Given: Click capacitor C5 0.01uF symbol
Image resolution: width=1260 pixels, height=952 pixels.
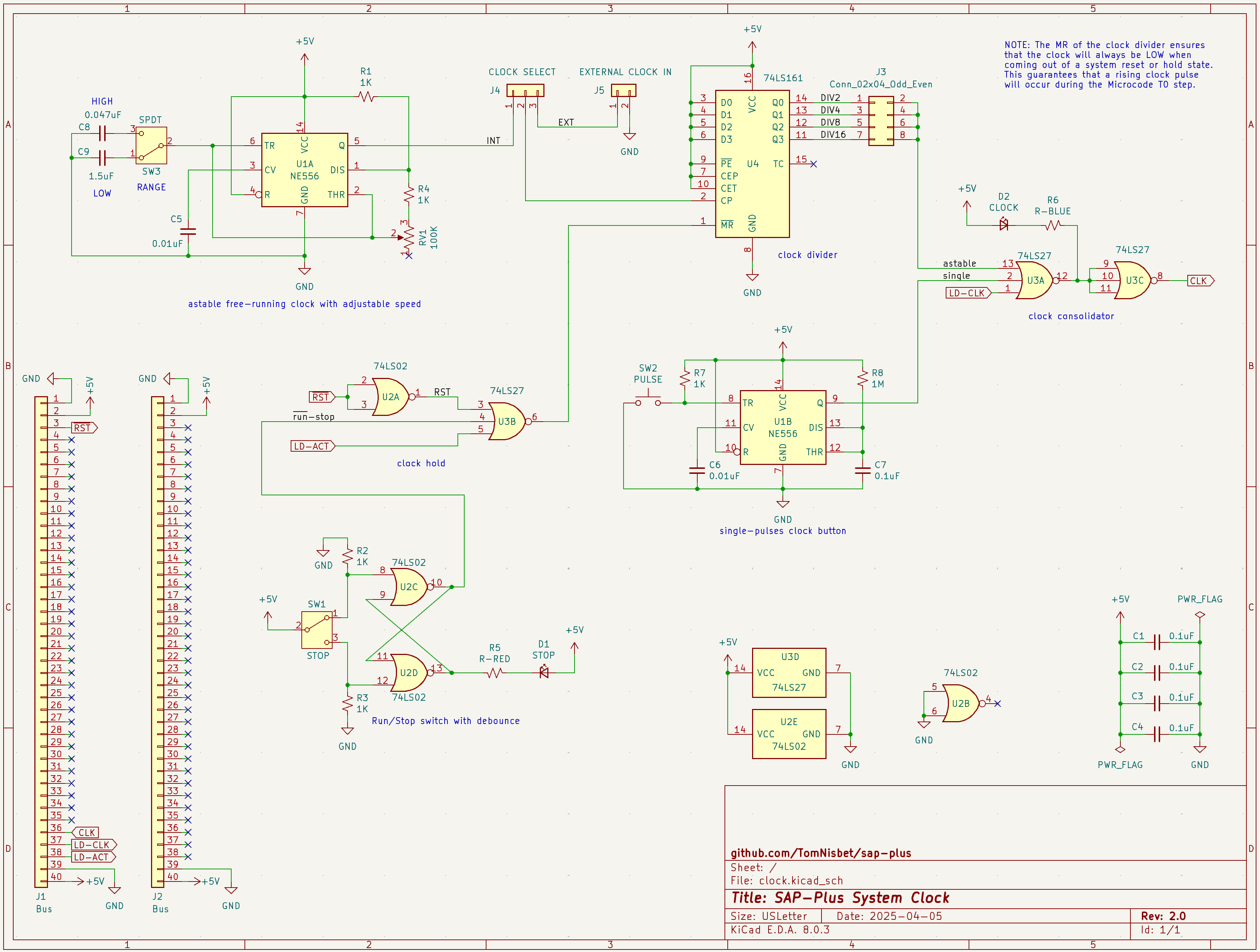Looking at the screenshot, I should pyautogui.click(x=188, y=231).
